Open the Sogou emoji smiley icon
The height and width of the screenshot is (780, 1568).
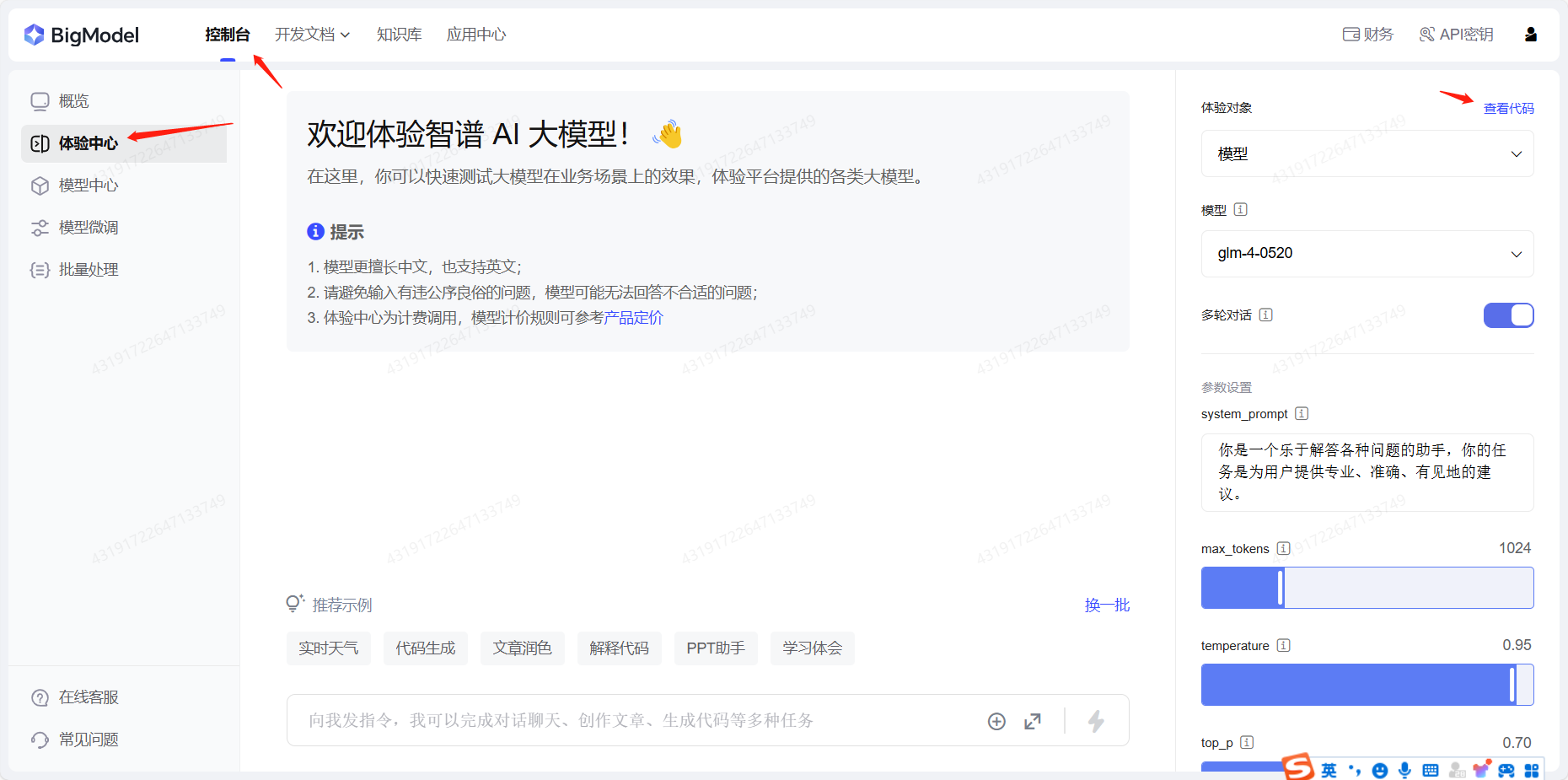tap(1379, 770)
